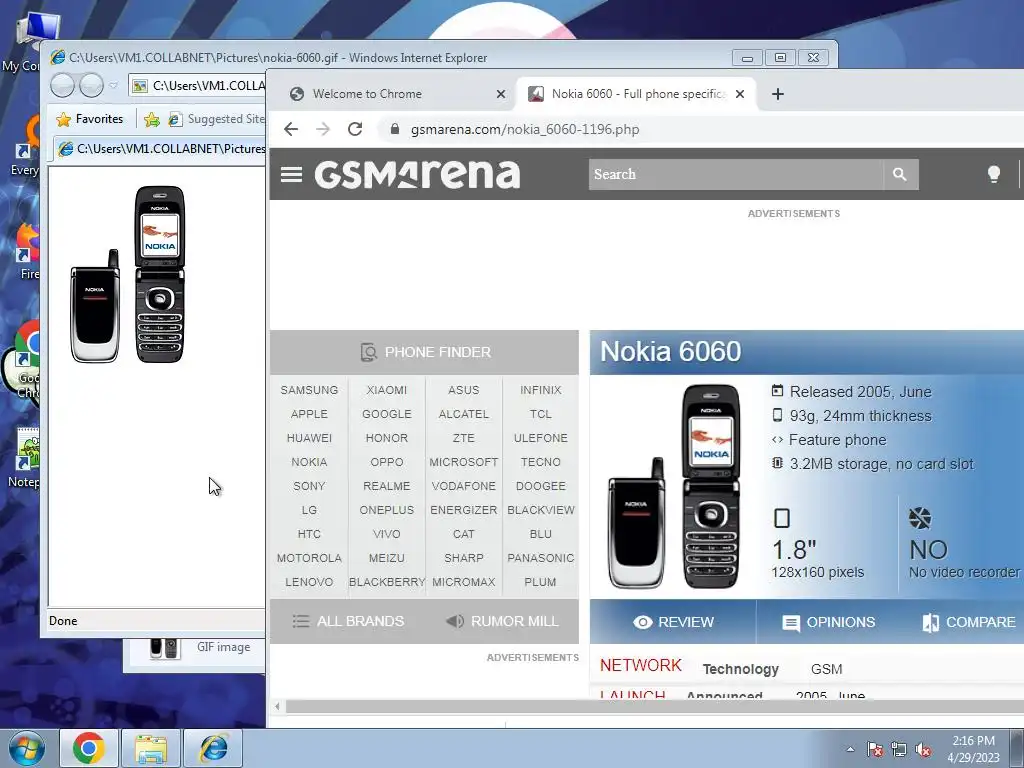Open the MOTOROLA brand link
This screenshot has height=768, width=1024.
(x=309, y=558)
